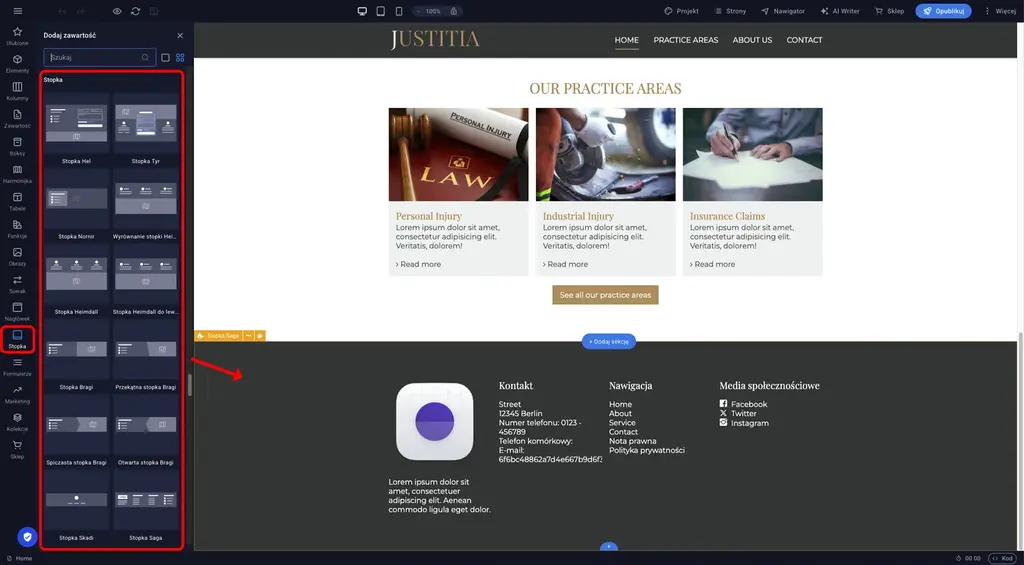Open Tabele category in sidebar
The width and height of the screenshot is (1024, 565).
[x=17, y=201]
